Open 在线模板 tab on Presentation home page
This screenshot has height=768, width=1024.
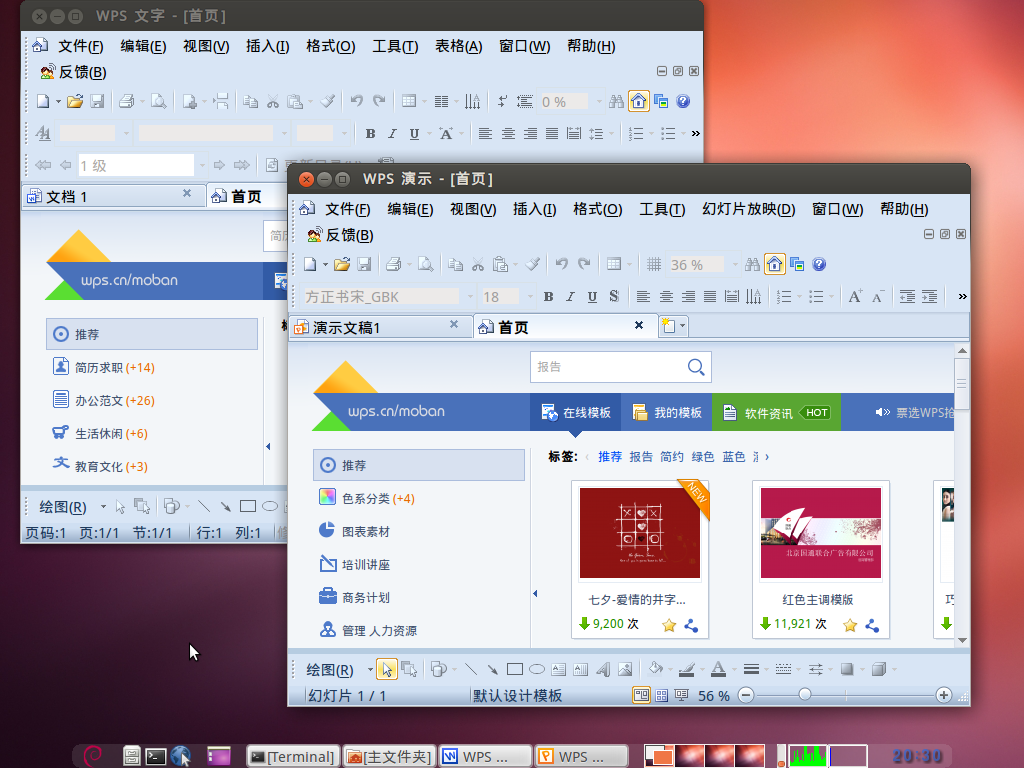[x=575, y=412]
